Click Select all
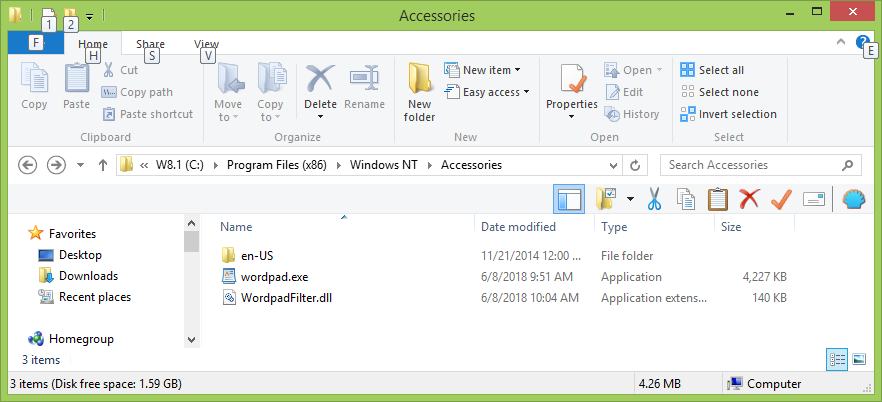 tap(712, 70)
